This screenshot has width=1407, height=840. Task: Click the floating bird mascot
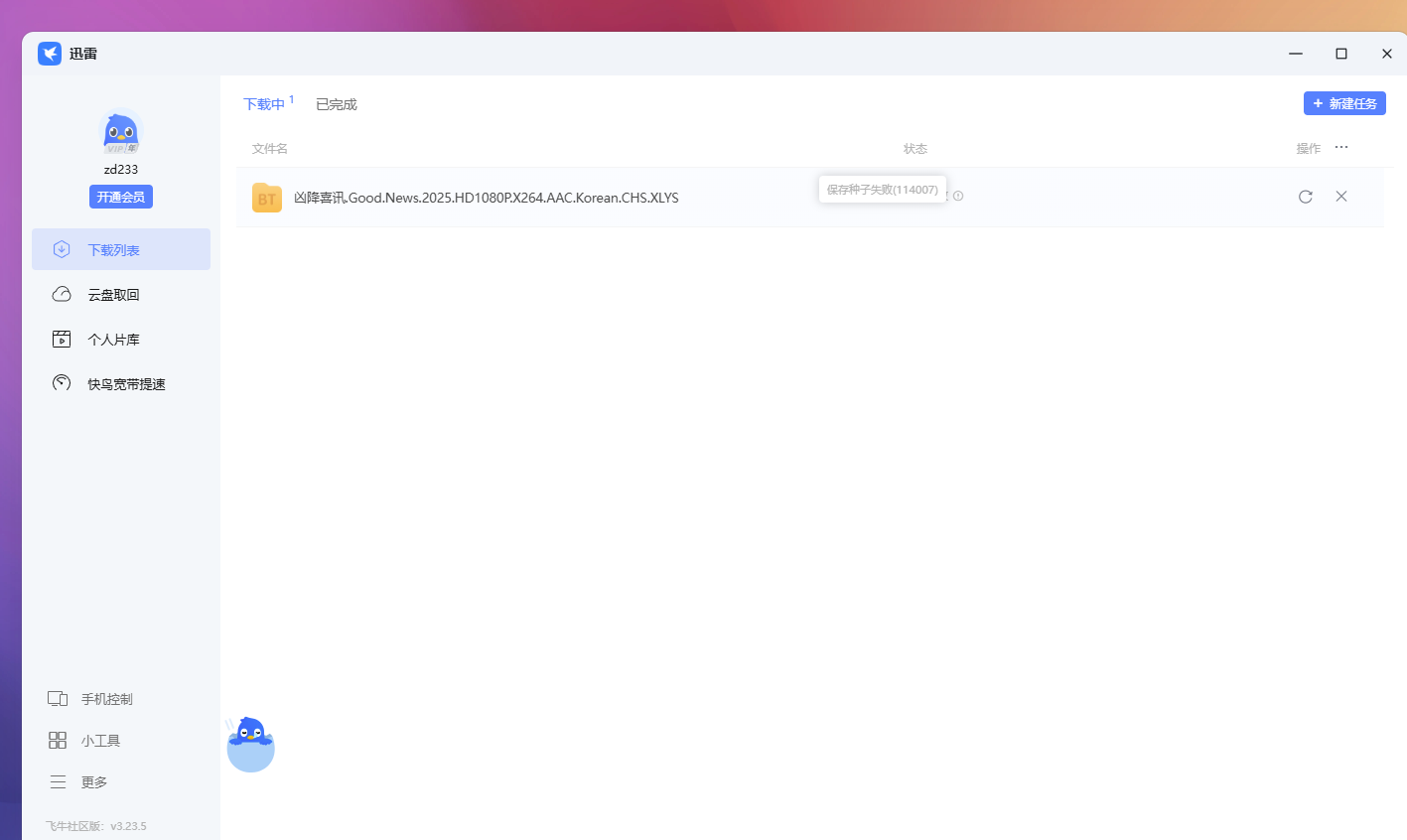coord(250,745)
